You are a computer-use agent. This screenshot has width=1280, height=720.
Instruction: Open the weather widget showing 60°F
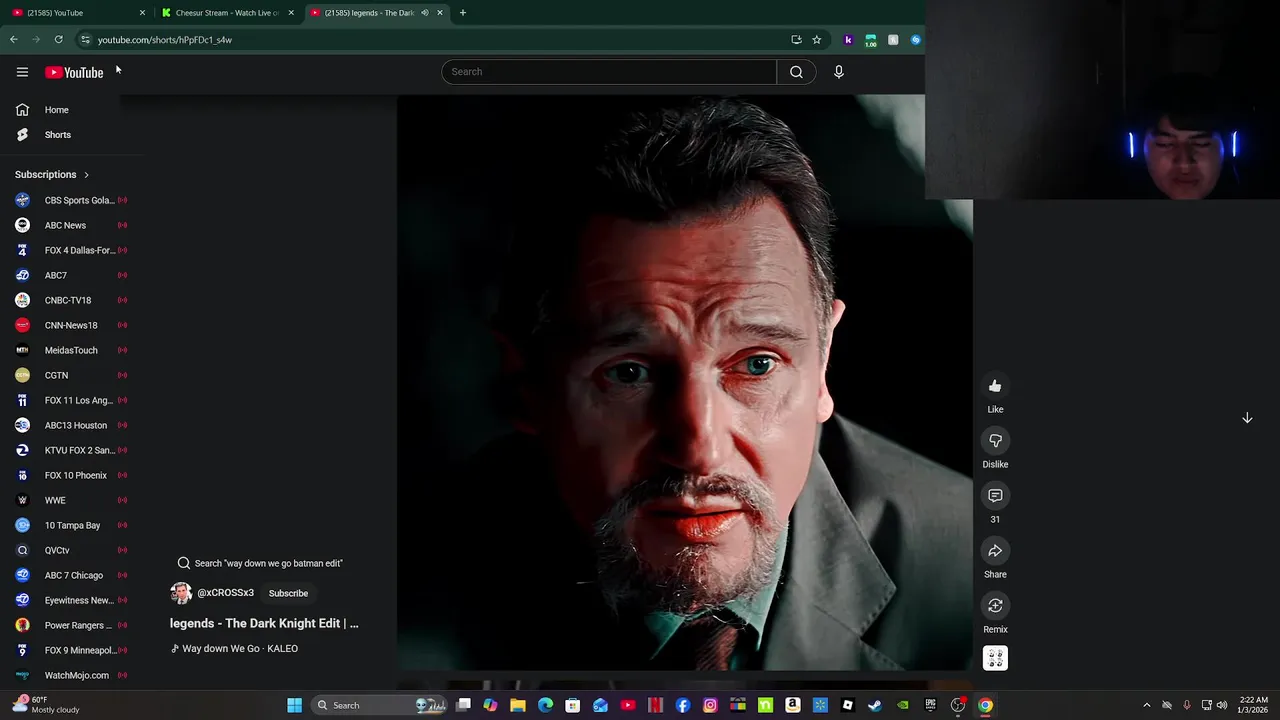point(45,705)
